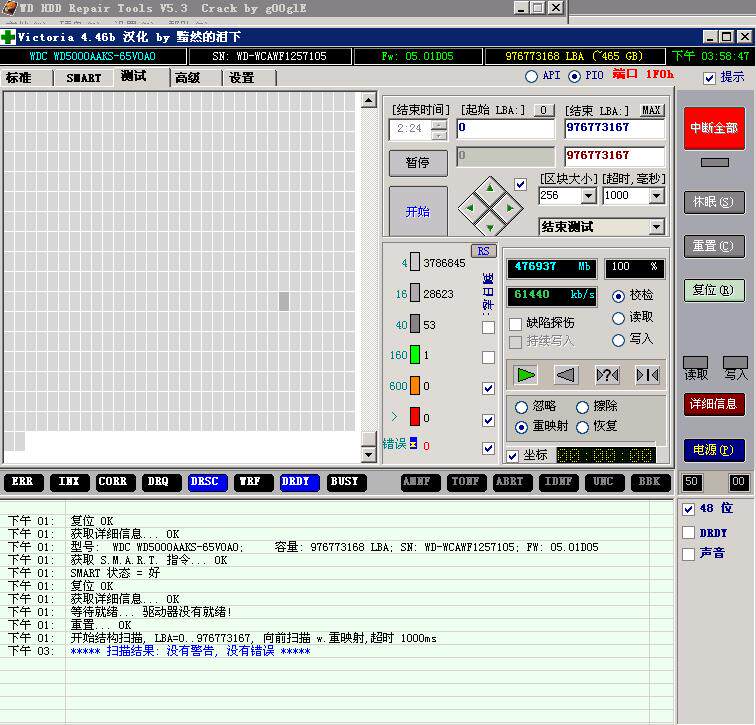Viewport: 756px width, 725px height.
Task: Enable the 声音 sound checkbox
Action: 688,554
